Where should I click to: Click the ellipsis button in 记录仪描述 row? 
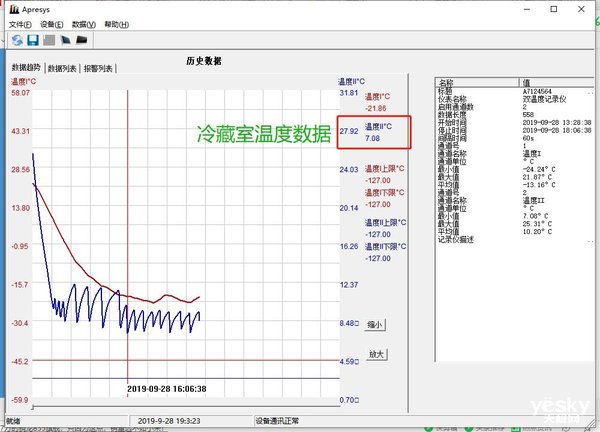coord(590,240)
